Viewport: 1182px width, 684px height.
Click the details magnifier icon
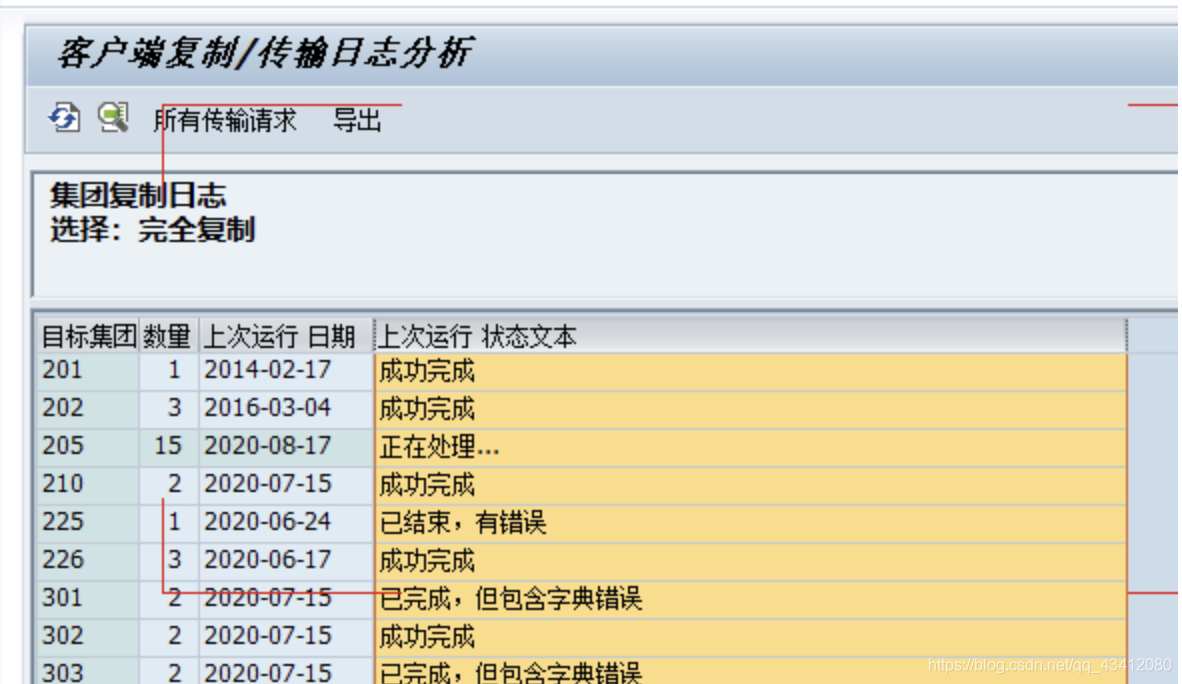tap(113, 118)
